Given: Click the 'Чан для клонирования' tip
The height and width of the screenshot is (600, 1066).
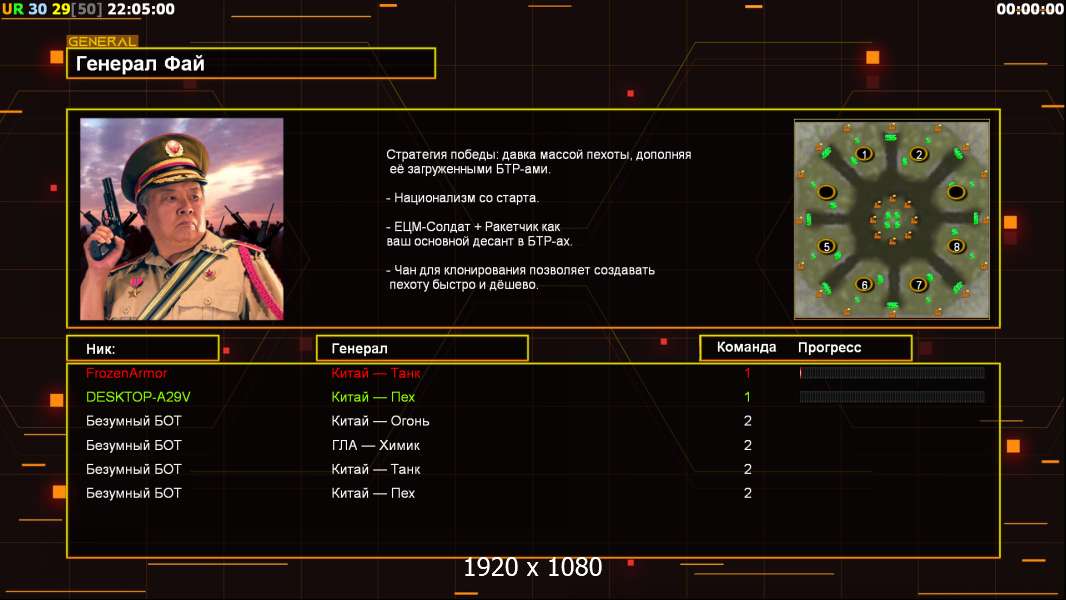Looking at the screenshot, I should (520, 277).
